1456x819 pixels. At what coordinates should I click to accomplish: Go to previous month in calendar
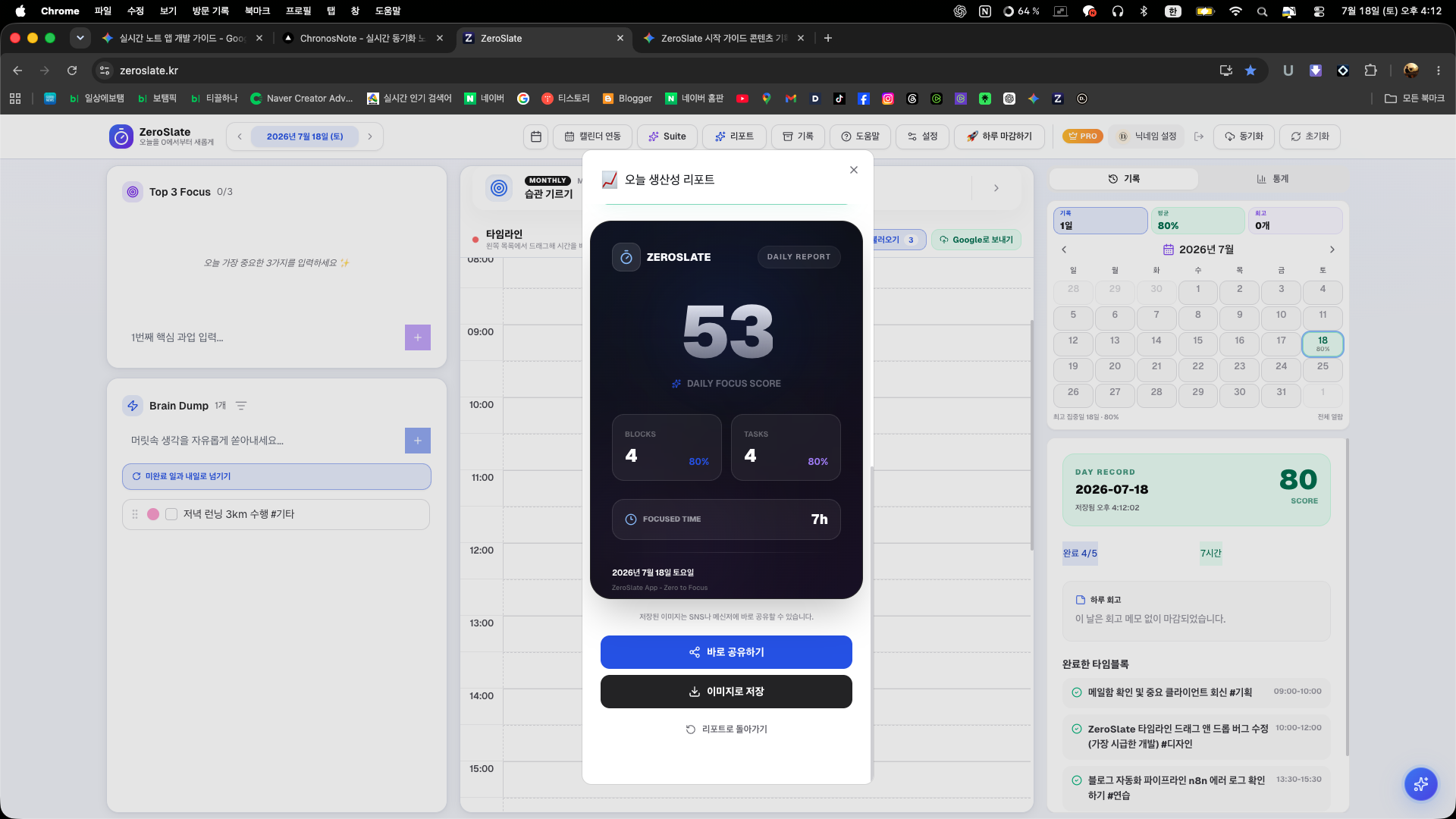(x=1064, y=249)
